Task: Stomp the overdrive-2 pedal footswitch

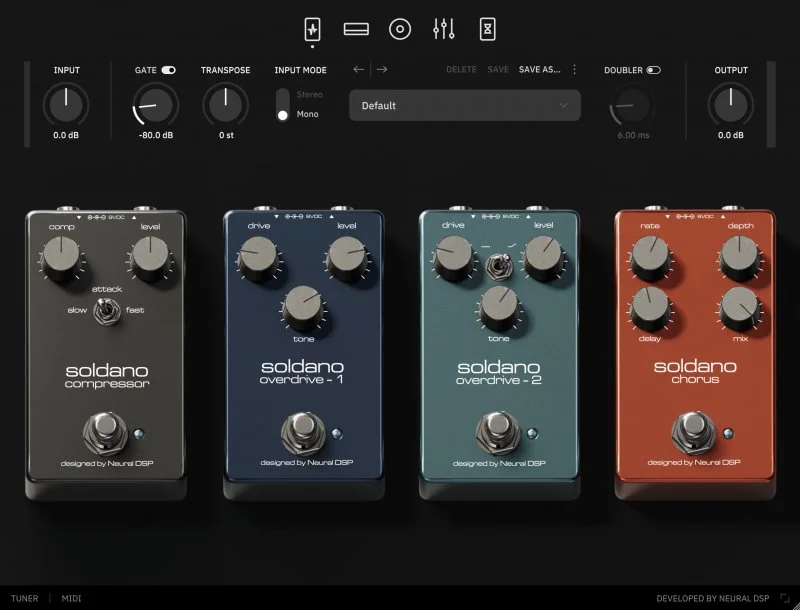Action: click(498, 432)
